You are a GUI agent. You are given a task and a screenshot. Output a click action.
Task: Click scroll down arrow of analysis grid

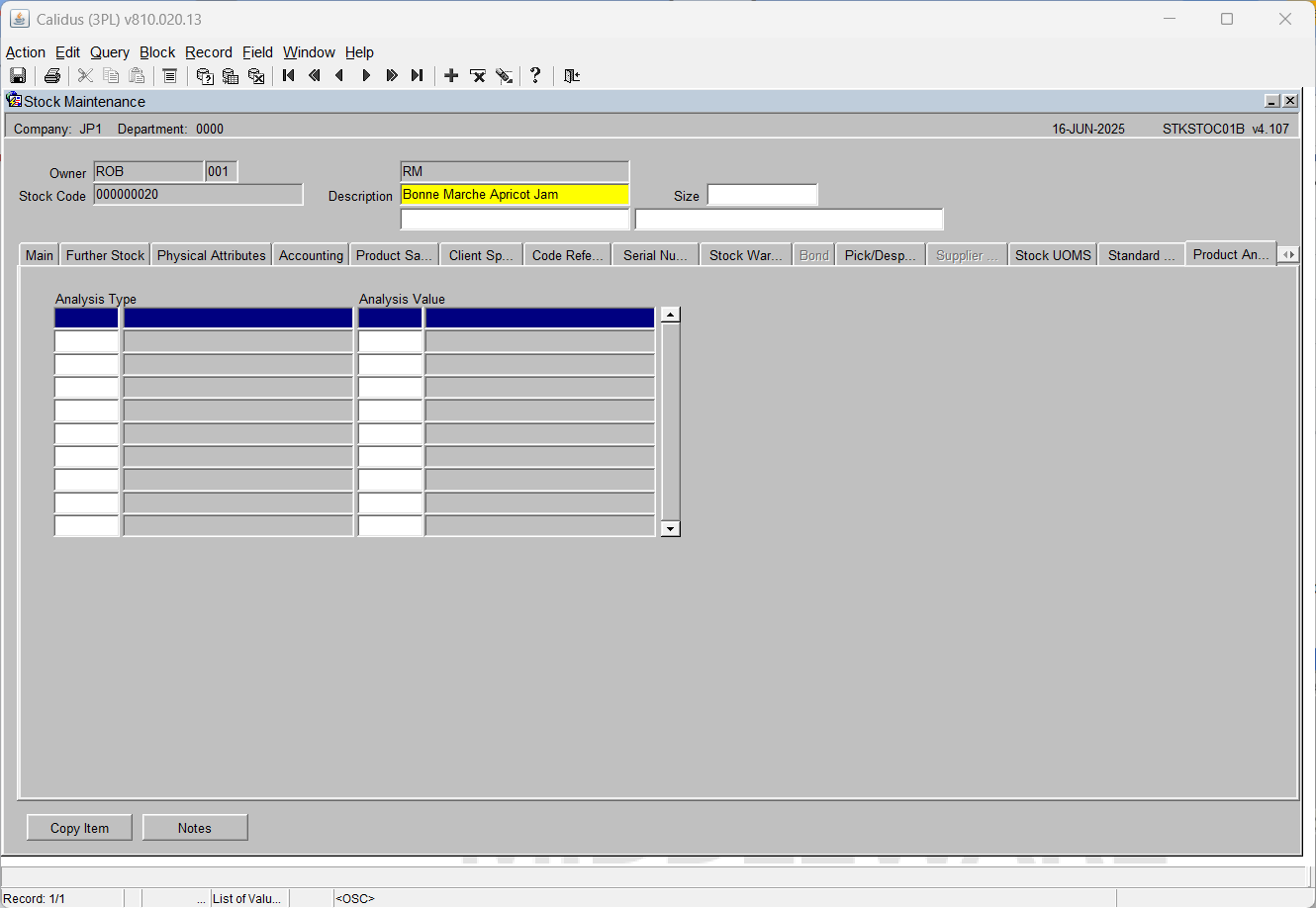click(x=671, y=529)
